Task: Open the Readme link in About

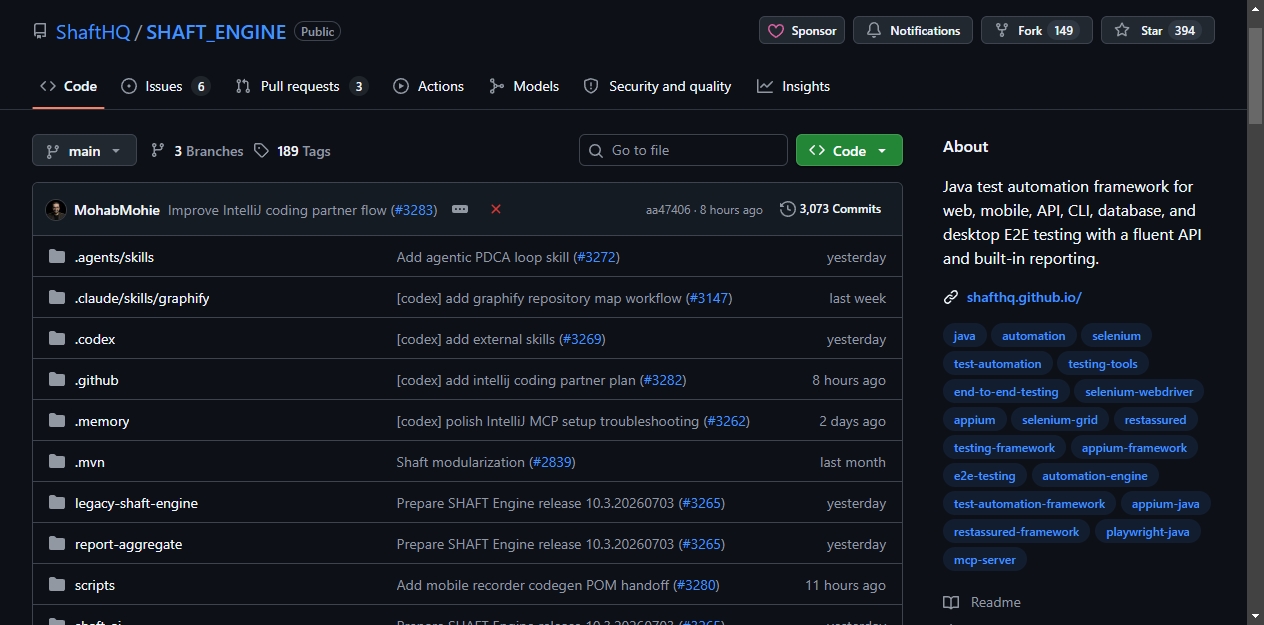Action: (x=983, y=602)
